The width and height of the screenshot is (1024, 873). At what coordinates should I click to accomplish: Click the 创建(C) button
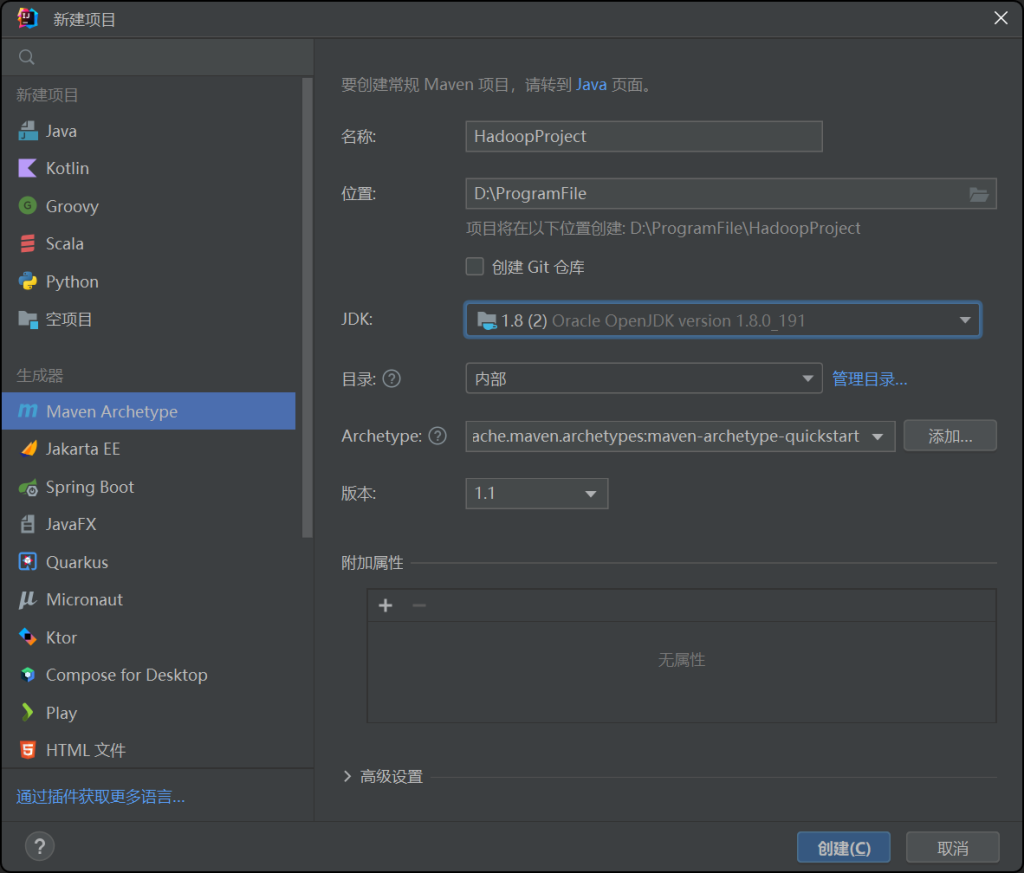click(x=843, y=848)
